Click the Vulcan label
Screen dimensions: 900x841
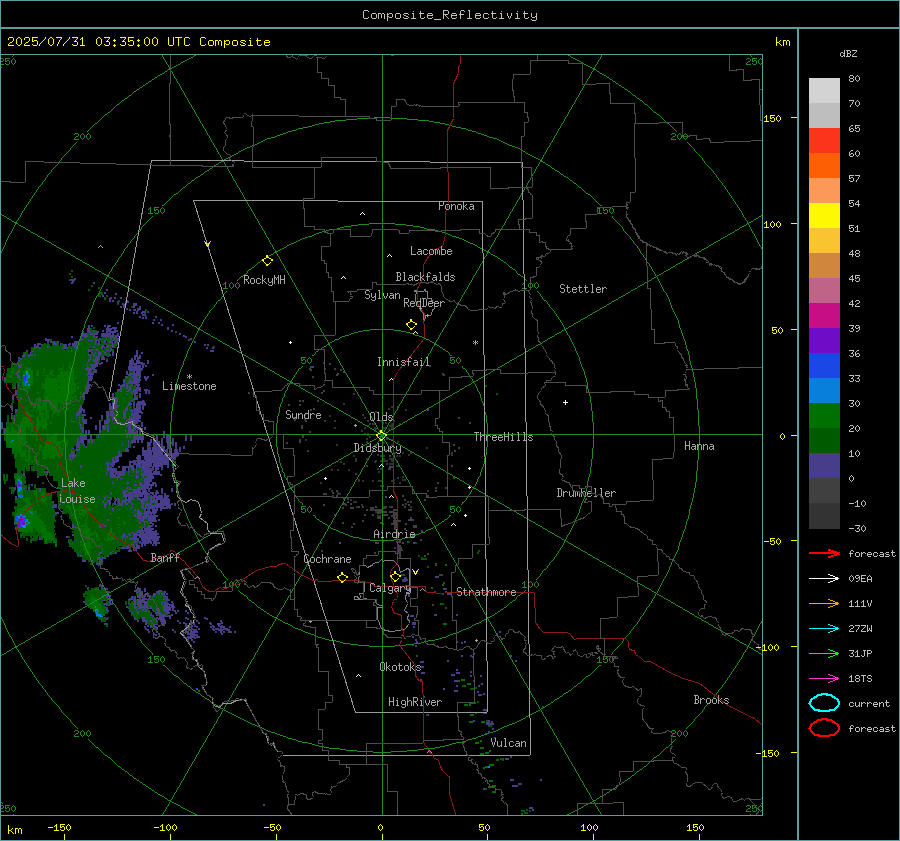point(509,743)
